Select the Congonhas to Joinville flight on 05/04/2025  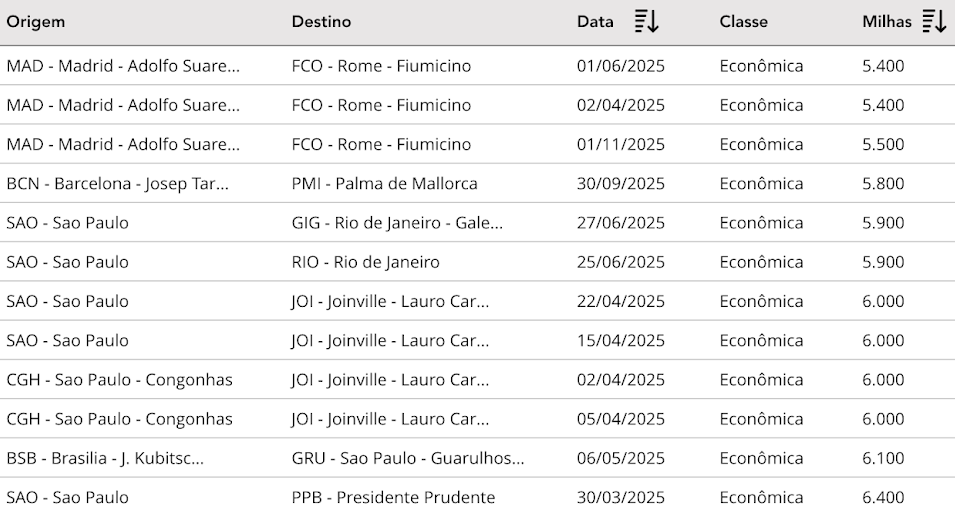coord(478,419)
